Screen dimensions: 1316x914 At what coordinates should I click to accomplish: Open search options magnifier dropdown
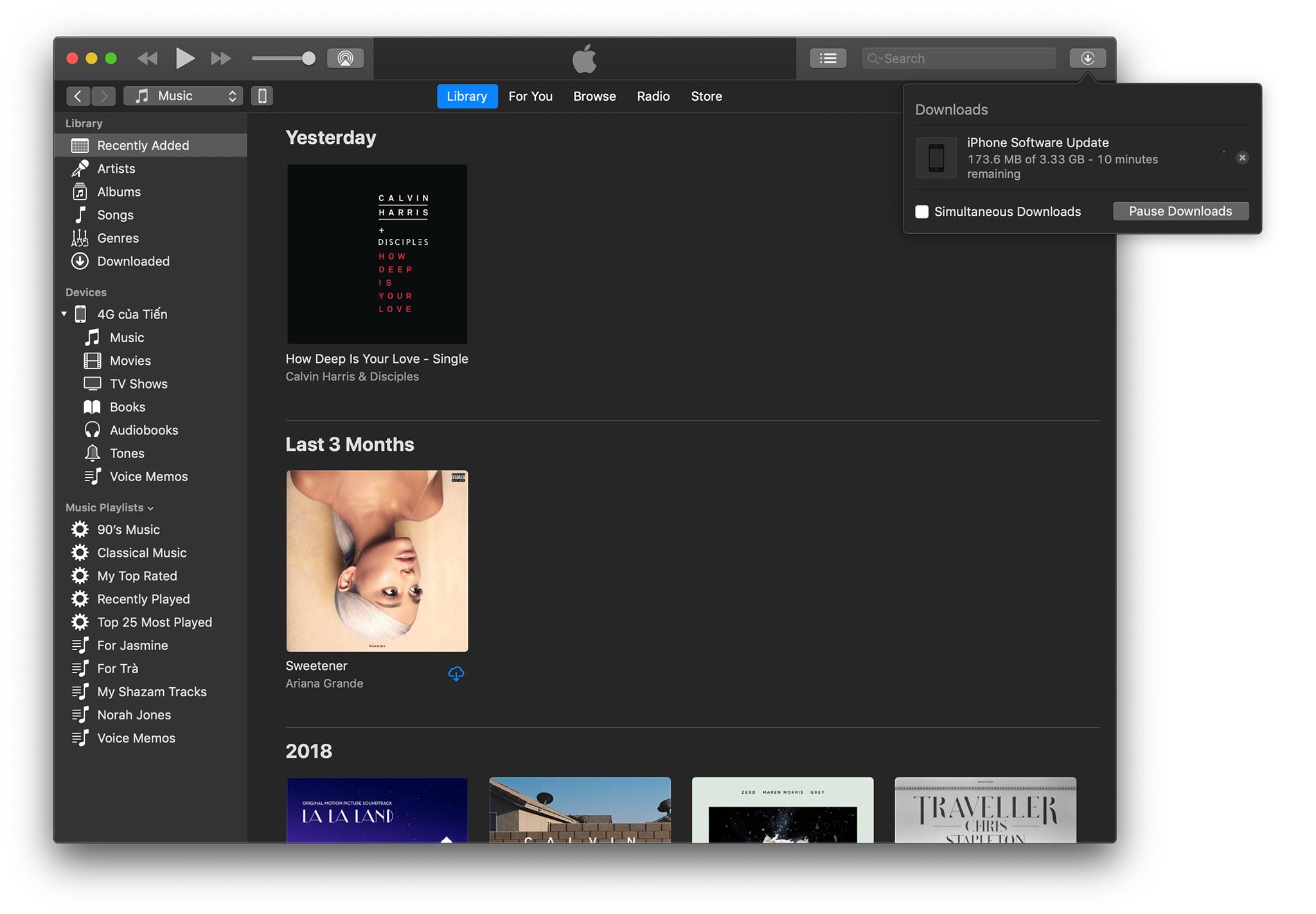click(x=875, y=58)
